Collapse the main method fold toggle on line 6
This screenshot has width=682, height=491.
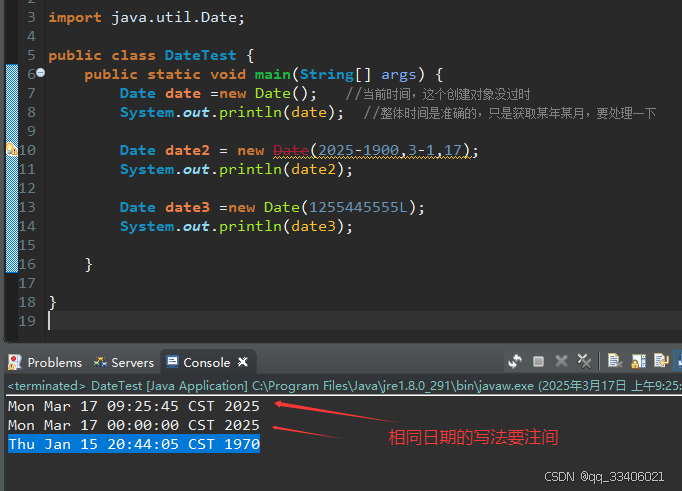coord(40,73)
